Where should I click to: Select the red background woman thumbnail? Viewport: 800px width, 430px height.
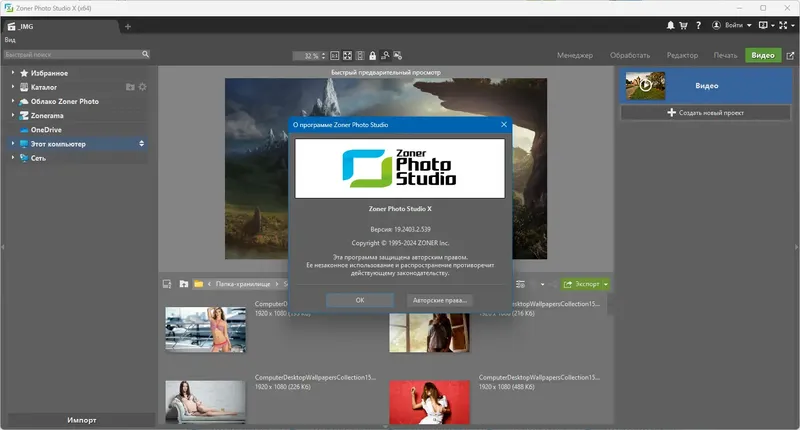pos(429,402)
